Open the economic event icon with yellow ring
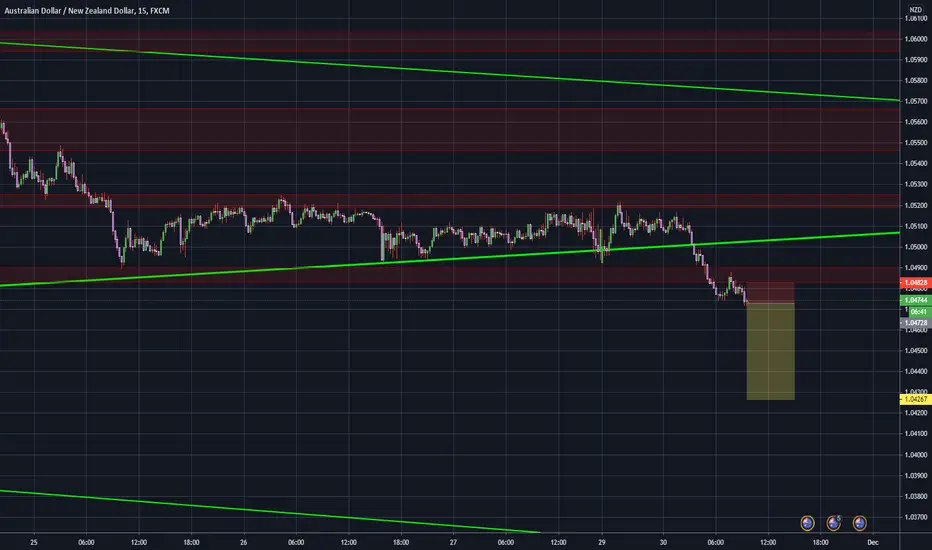932x550 pixels. (807, 523)
